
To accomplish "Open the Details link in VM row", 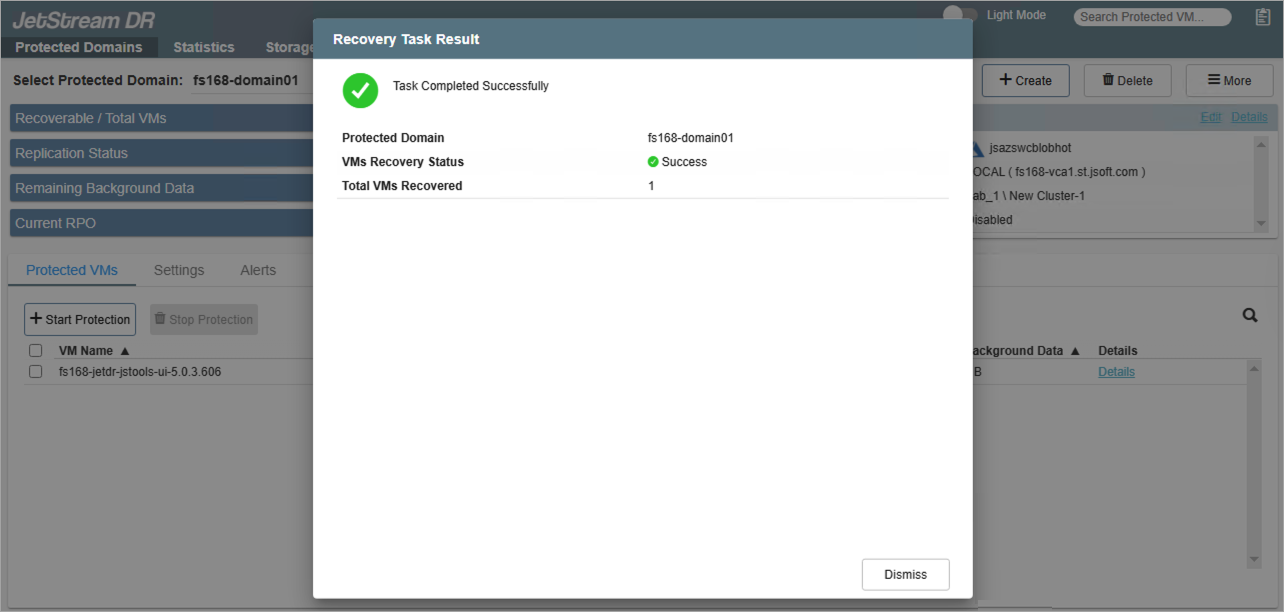I will click(1116, 372).
